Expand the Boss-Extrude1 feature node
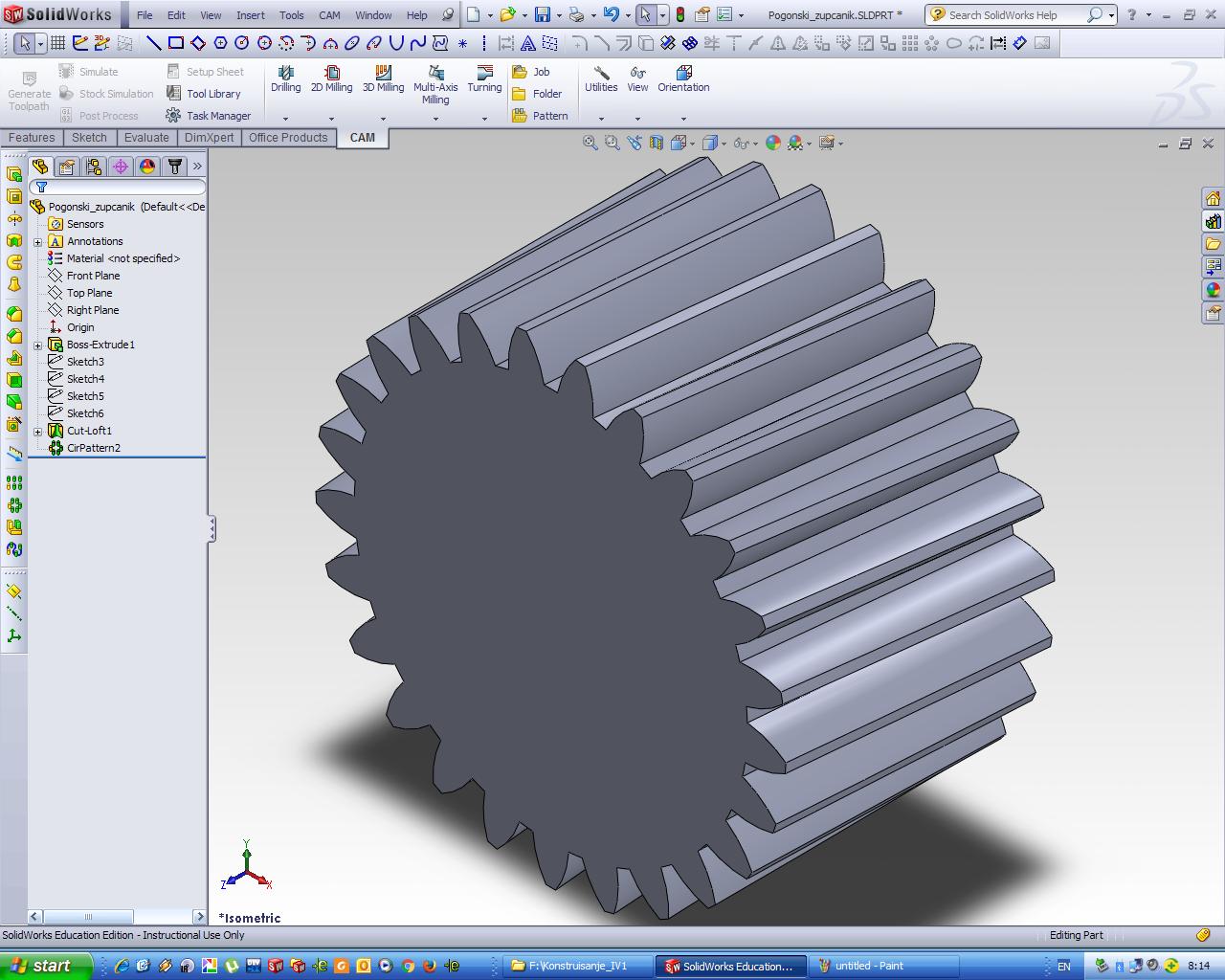The height and width of the screenshot is (980, 1225). [x=38, y=345]
